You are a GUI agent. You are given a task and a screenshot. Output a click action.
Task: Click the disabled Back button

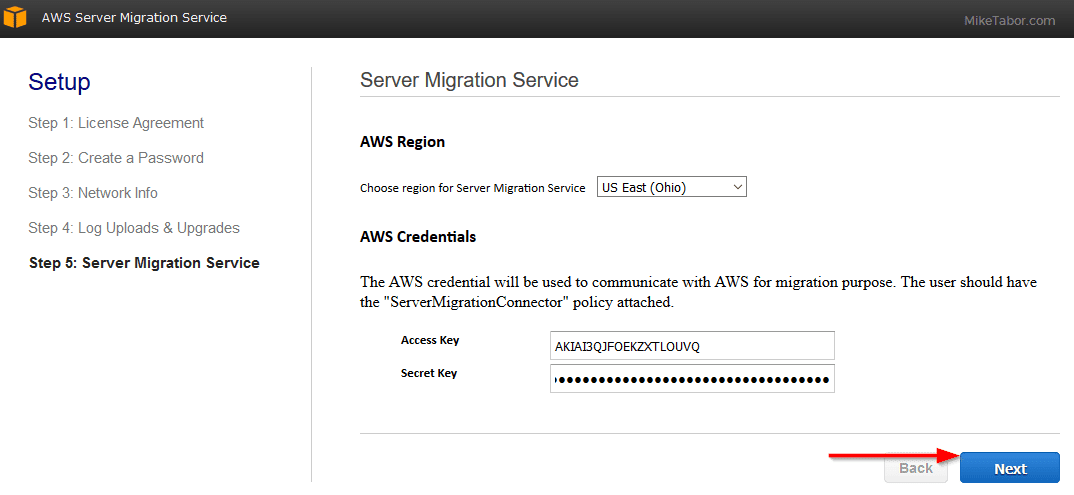[x=916, y=468]
